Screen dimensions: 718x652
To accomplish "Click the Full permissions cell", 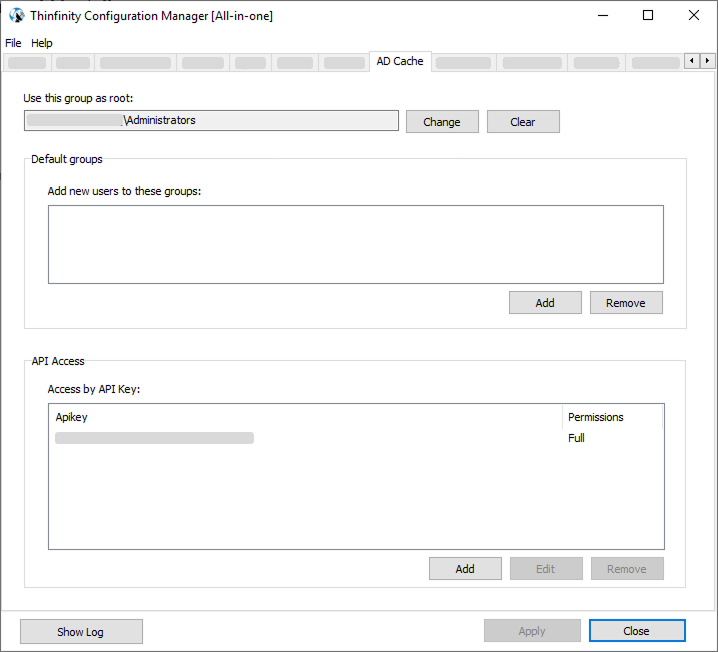I will point(576,438).
